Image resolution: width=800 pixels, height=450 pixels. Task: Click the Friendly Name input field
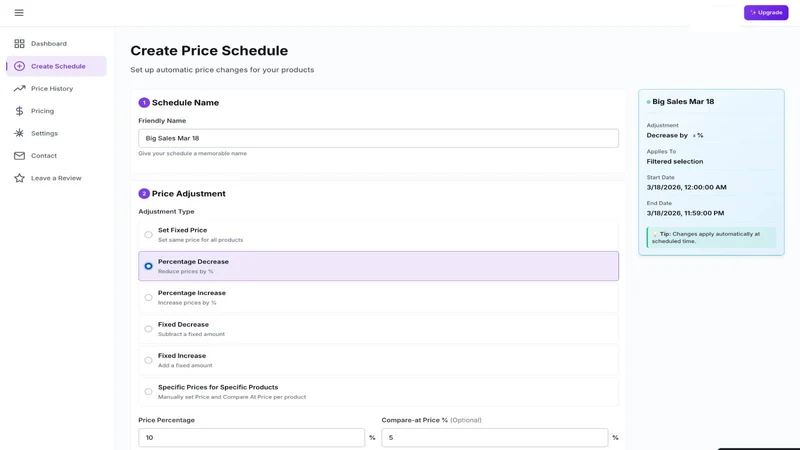click(379, 138)
